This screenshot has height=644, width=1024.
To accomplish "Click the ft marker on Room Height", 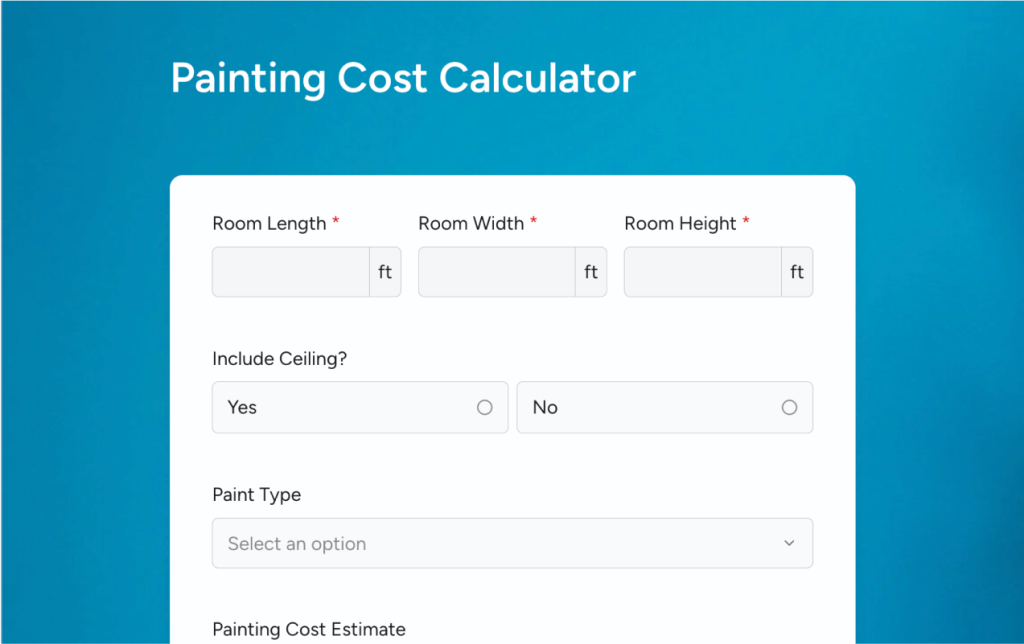I will [796, 271].
